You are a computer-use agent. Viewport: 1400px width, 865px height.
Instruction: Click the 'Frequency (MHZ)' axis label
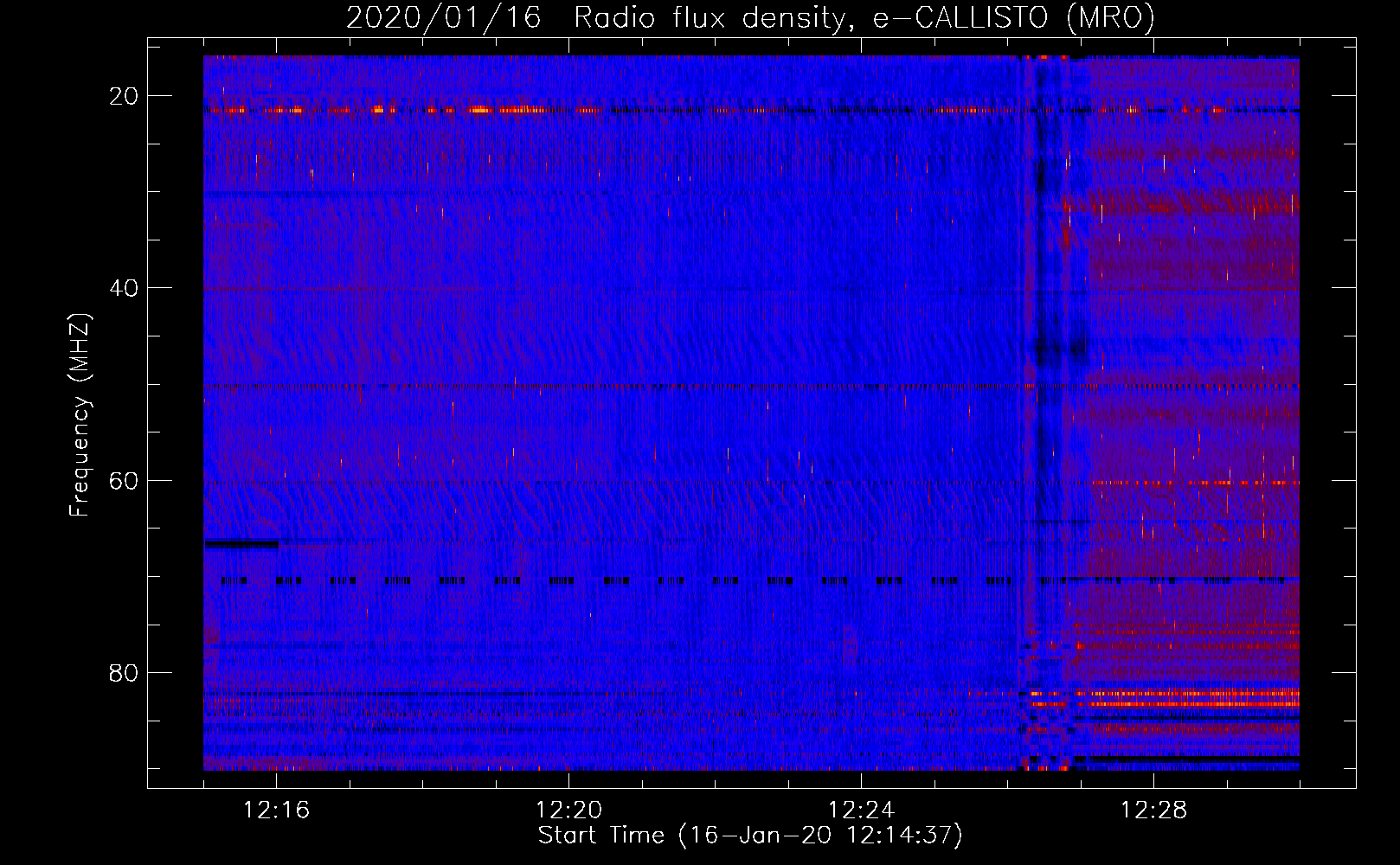click(80, 415)
